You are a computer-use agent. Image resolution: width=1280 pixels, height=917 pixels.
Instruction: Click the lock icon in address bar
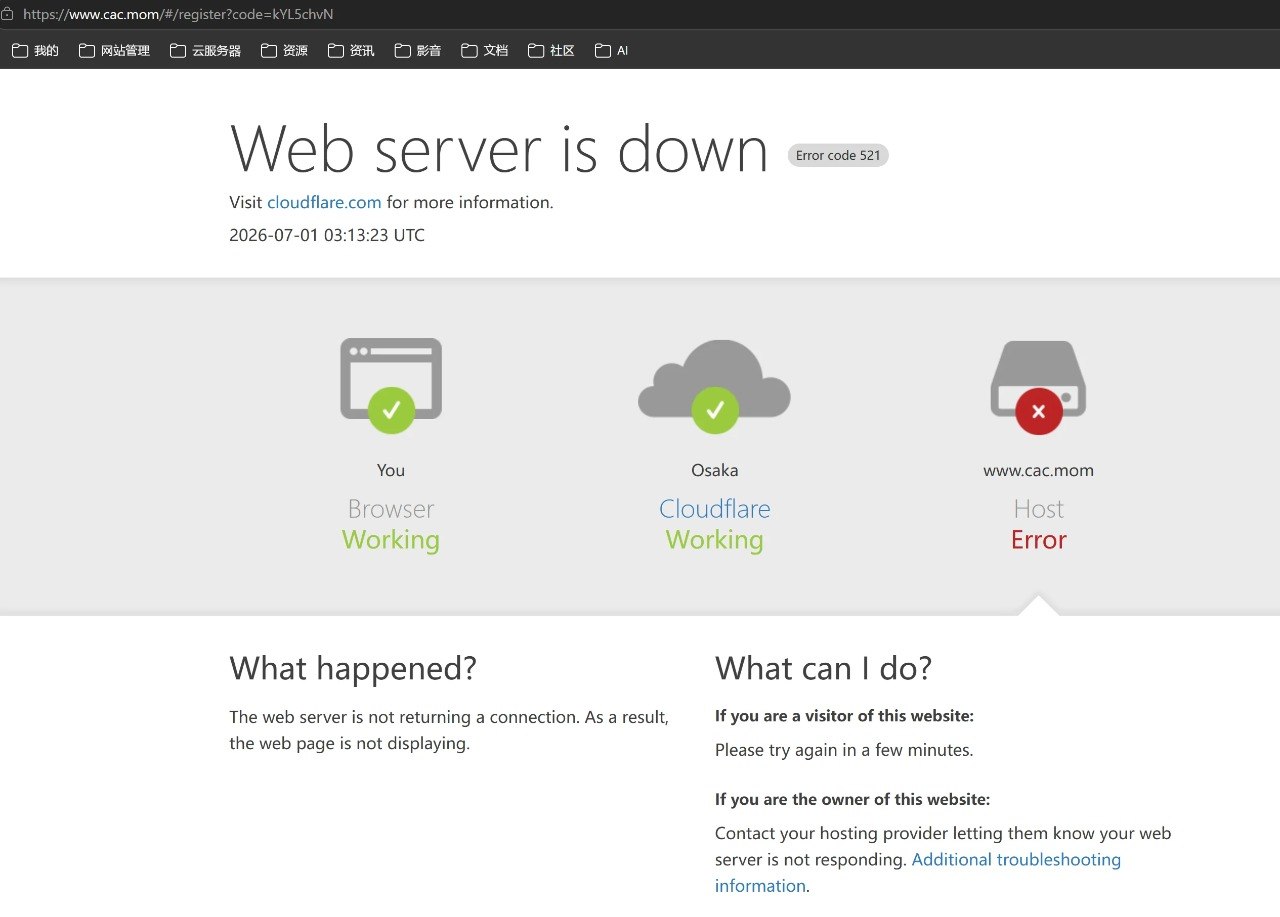[8, 14]
